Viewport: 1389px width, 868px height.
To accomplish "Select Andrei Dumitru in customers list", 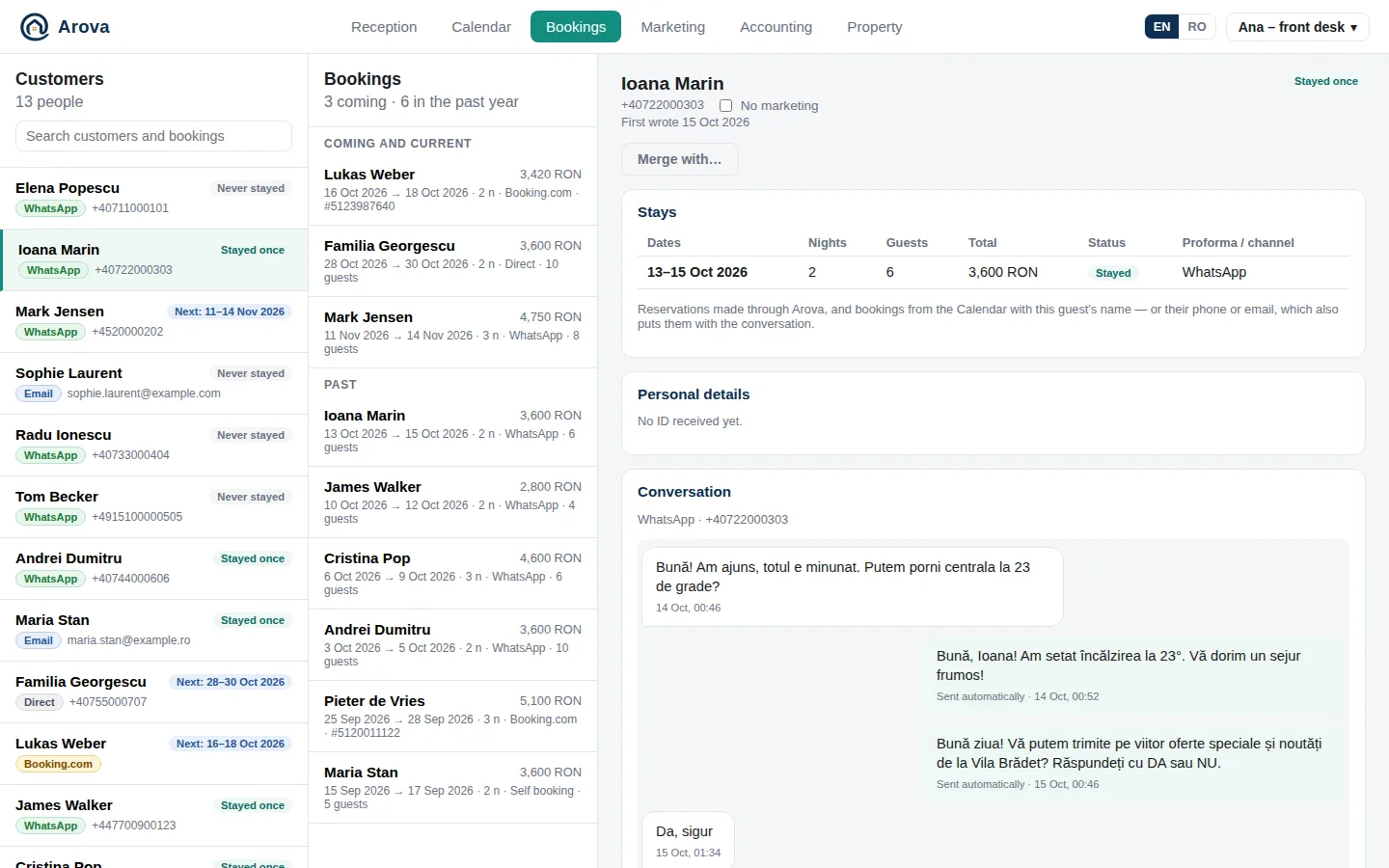I will (x=153, y=568).
